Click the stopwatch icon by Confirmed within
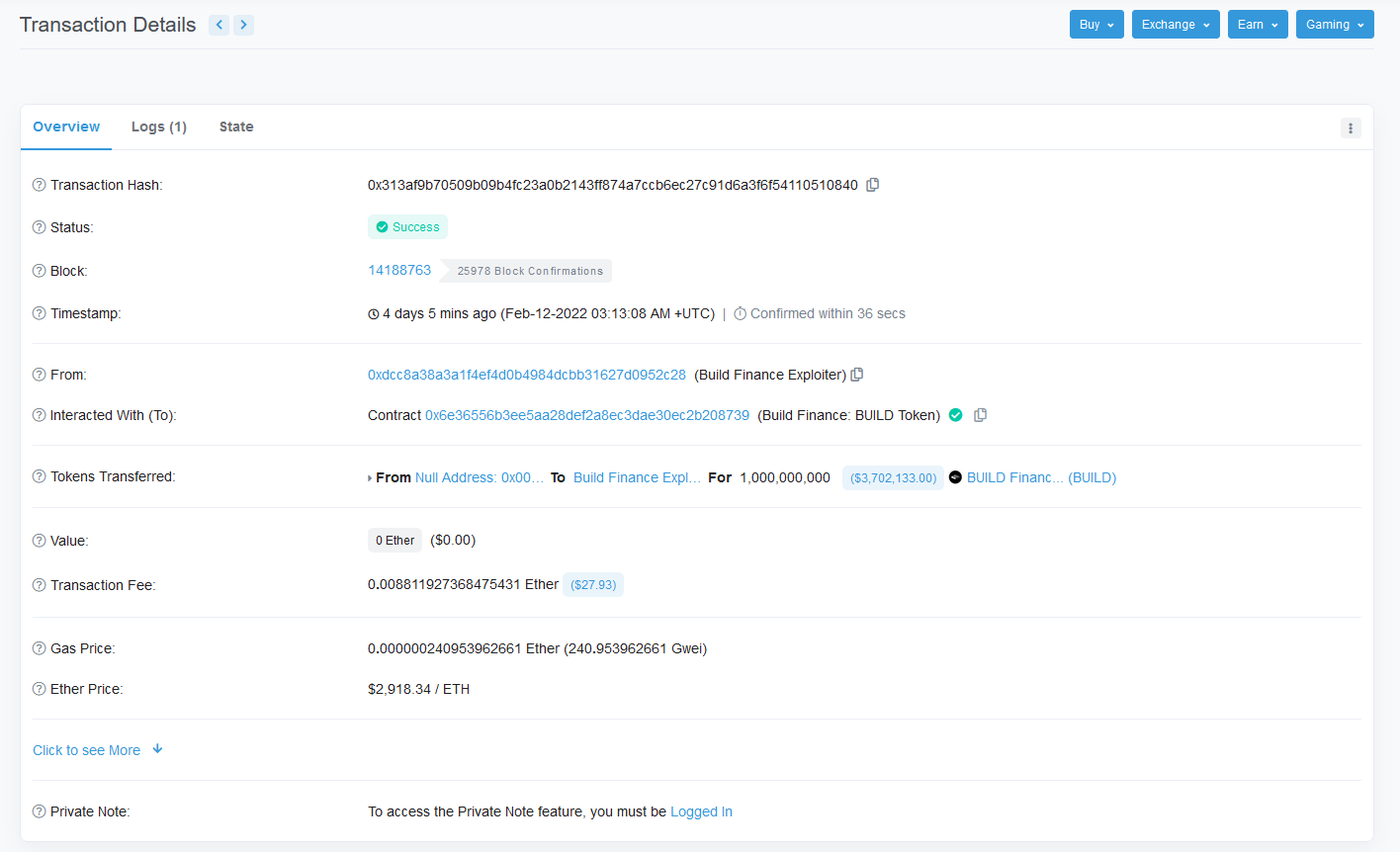This screenshot has height=852, width=1400. click(x=740, y=313)
